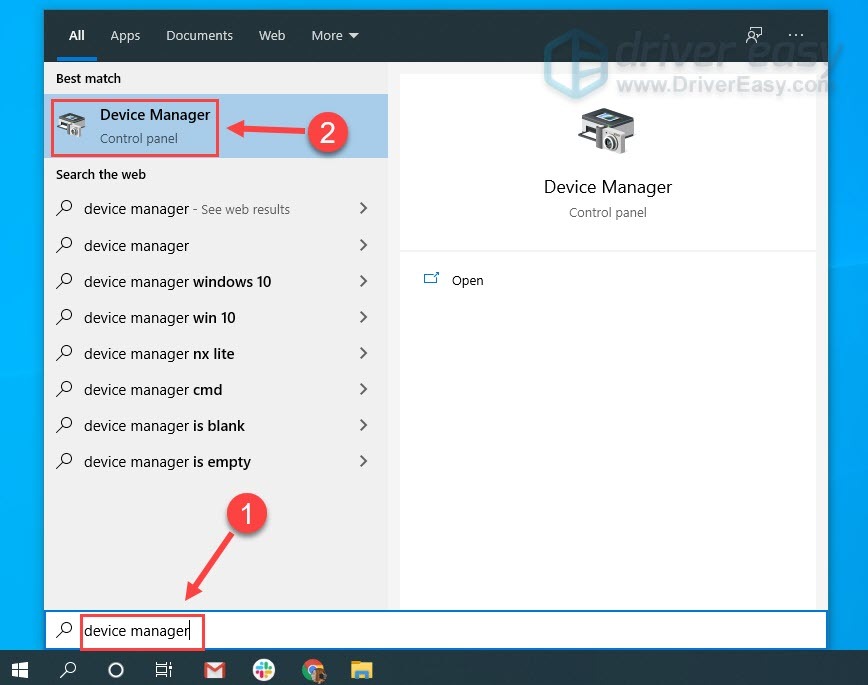Click the Open icon in the preview pane
The width and height of the screenshot is (868, 685).
[x=431, y=279]
